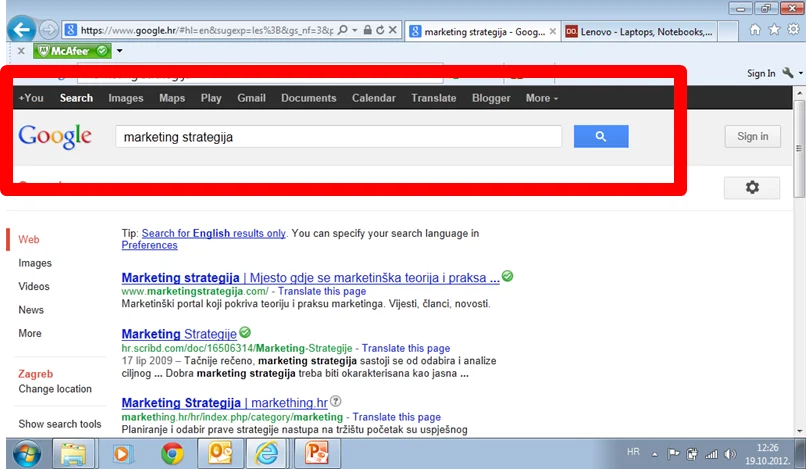Click the address bar refresh icon

pos(380,30)
